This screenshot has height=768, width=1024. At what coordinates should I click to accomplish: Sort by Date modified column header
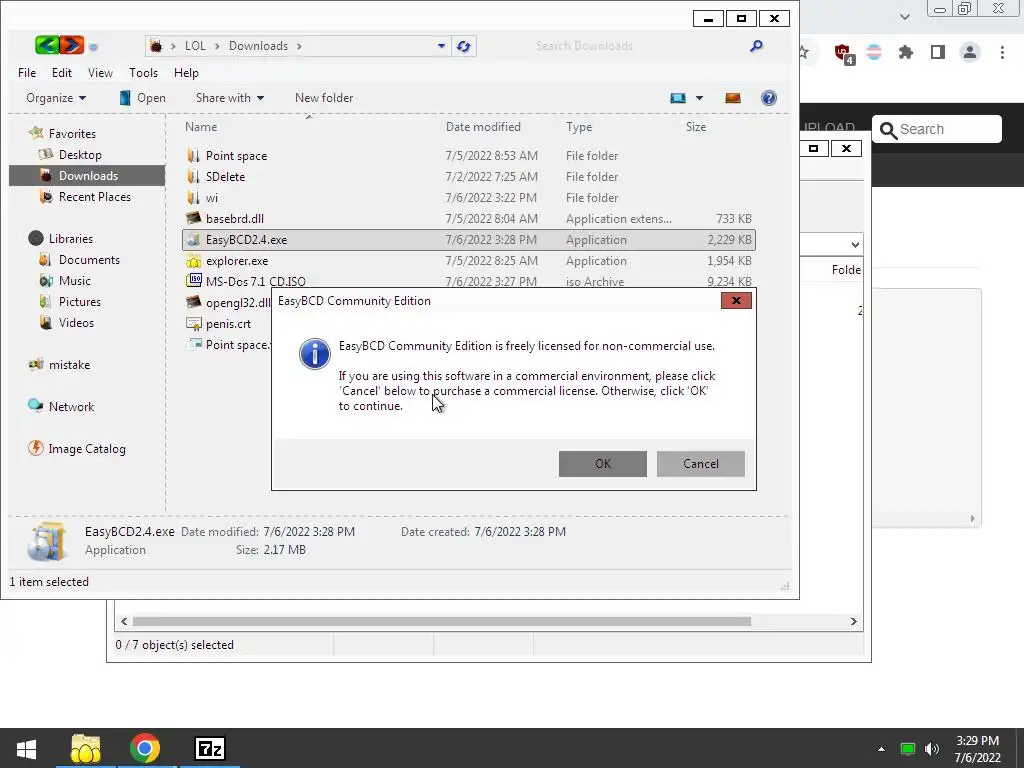(483, 127)
